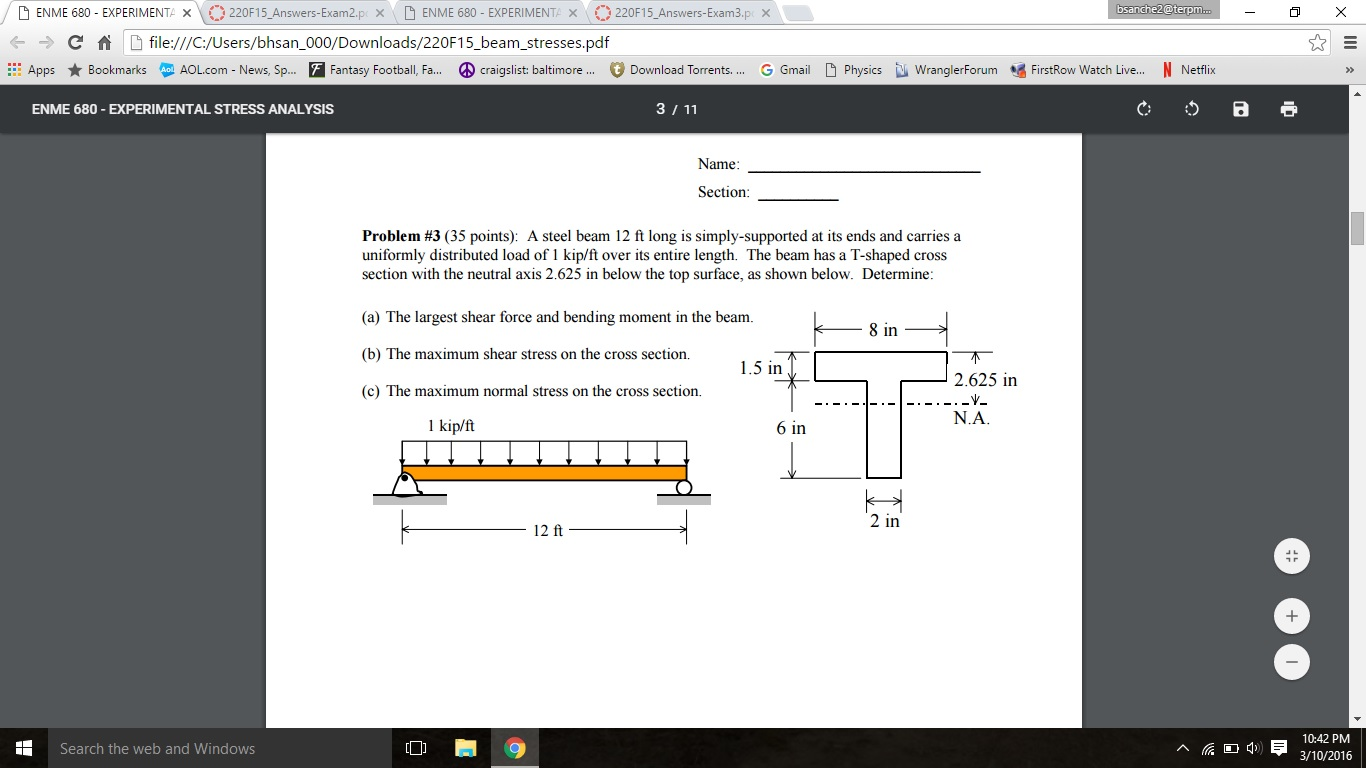Screen dimensions: 1366x768
Task: Open the Netflix bookmark
Action: point(1188,70)
